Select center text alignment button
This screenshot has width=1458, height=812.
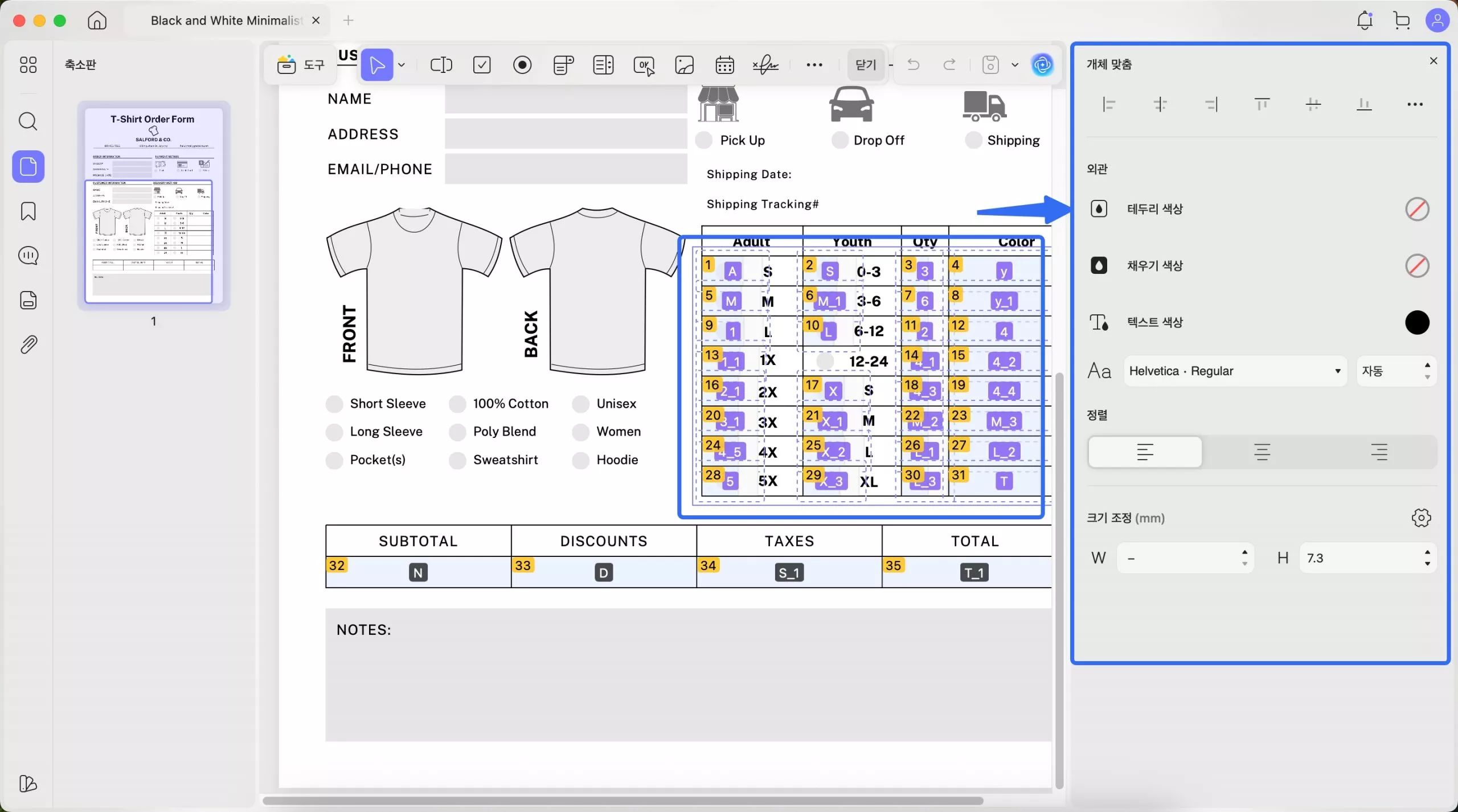point(1262,452)
